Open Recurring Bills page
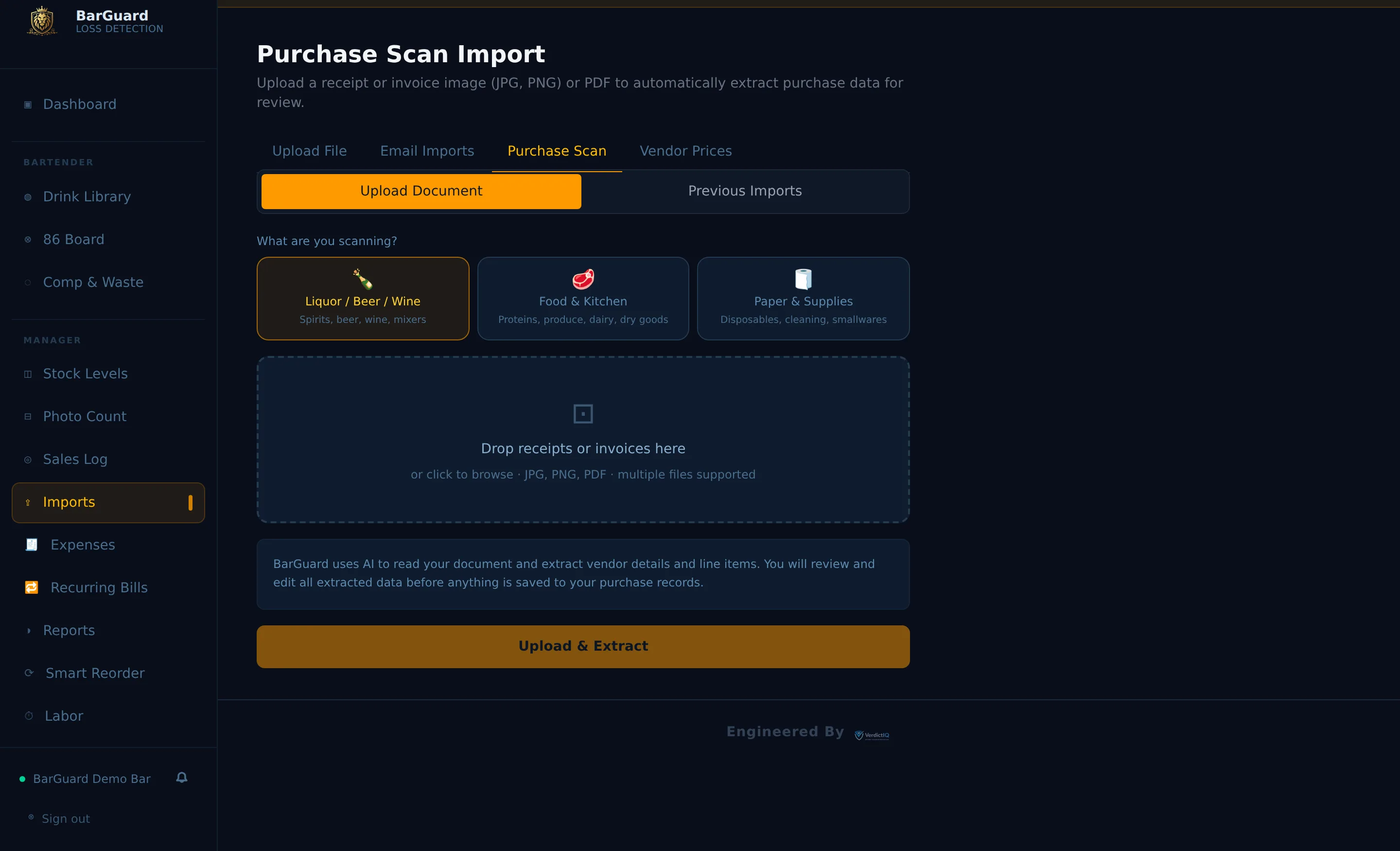 click(108, 588)
